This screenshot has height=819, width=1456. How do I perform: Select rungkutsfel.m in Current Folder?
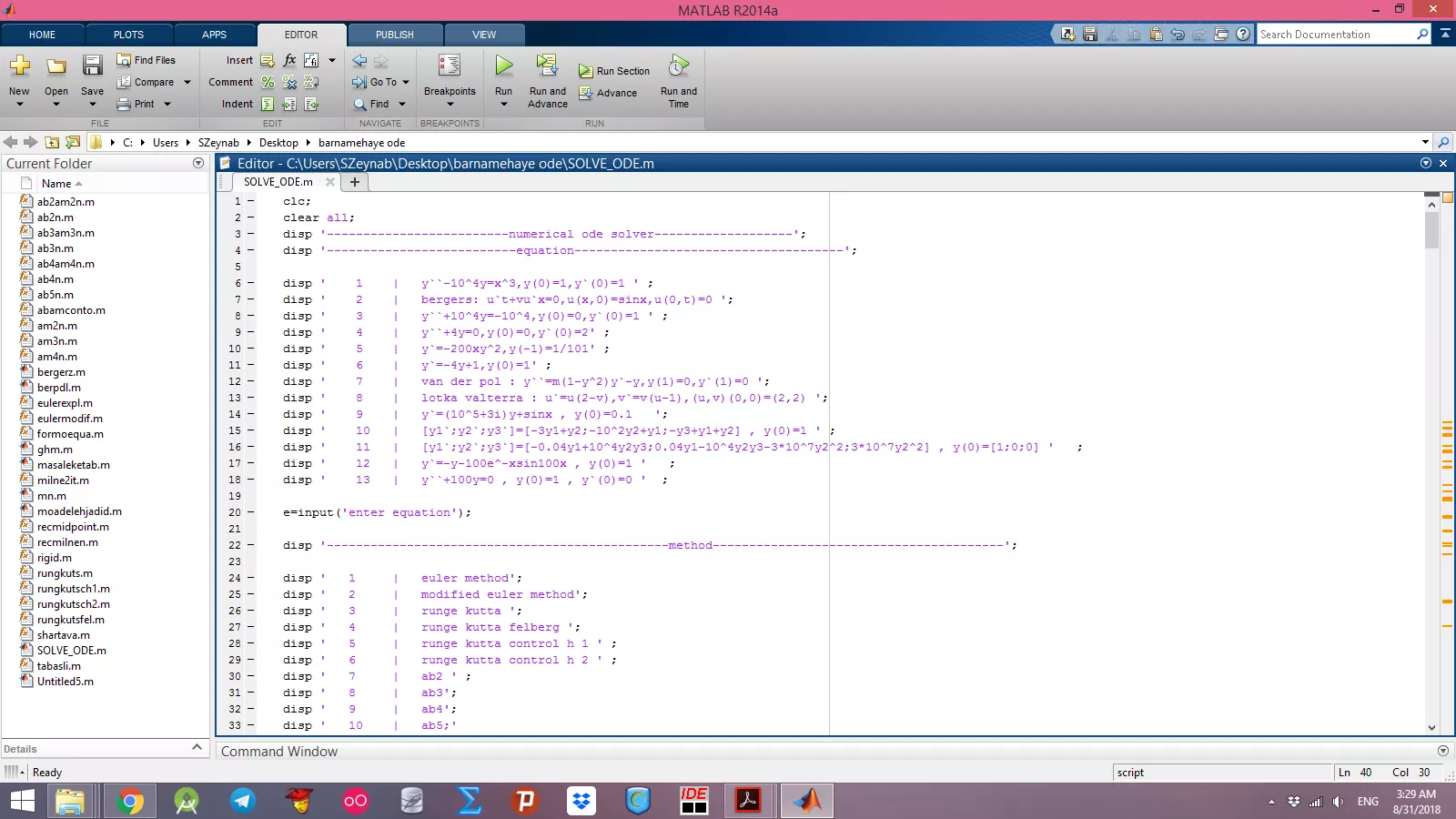pos(70,620)
